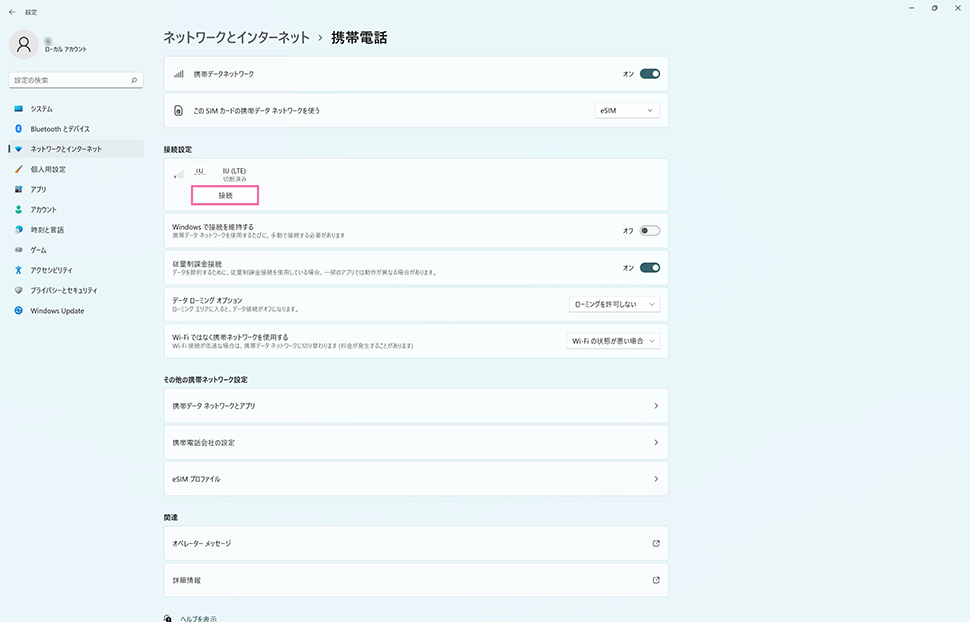Viewport: 970px width, 622px height.
Task: Click the search magnifier icon in the sidebar
Action: [135, 79]
